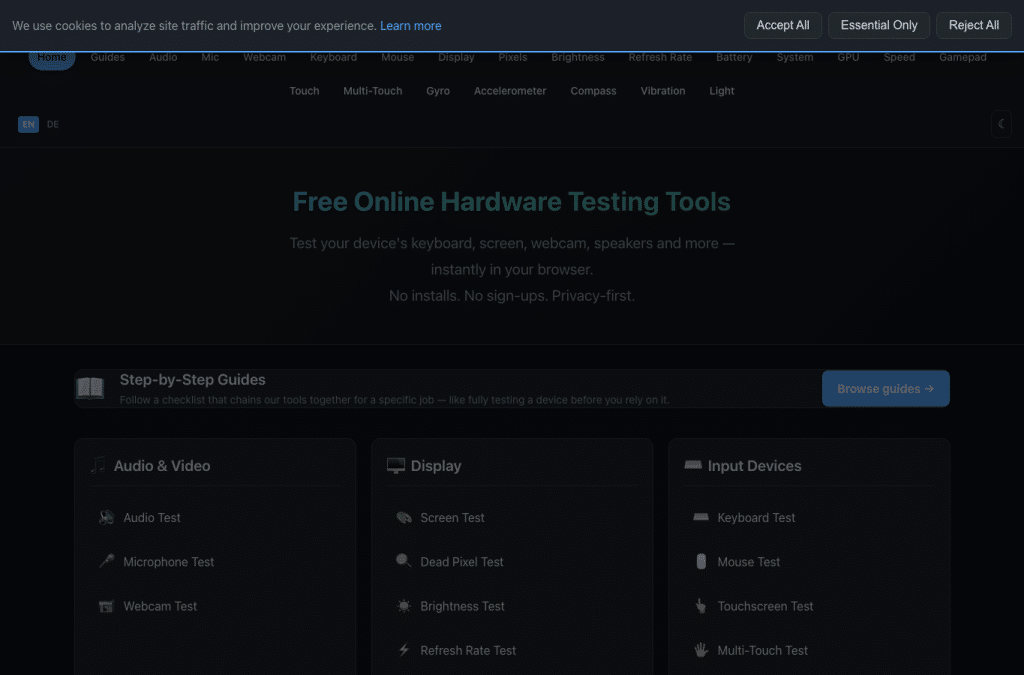Screen dimensions: 1024x675
Task: Click the pointing finger icon beside Touchscreen Test
Action: click(701, 606)
